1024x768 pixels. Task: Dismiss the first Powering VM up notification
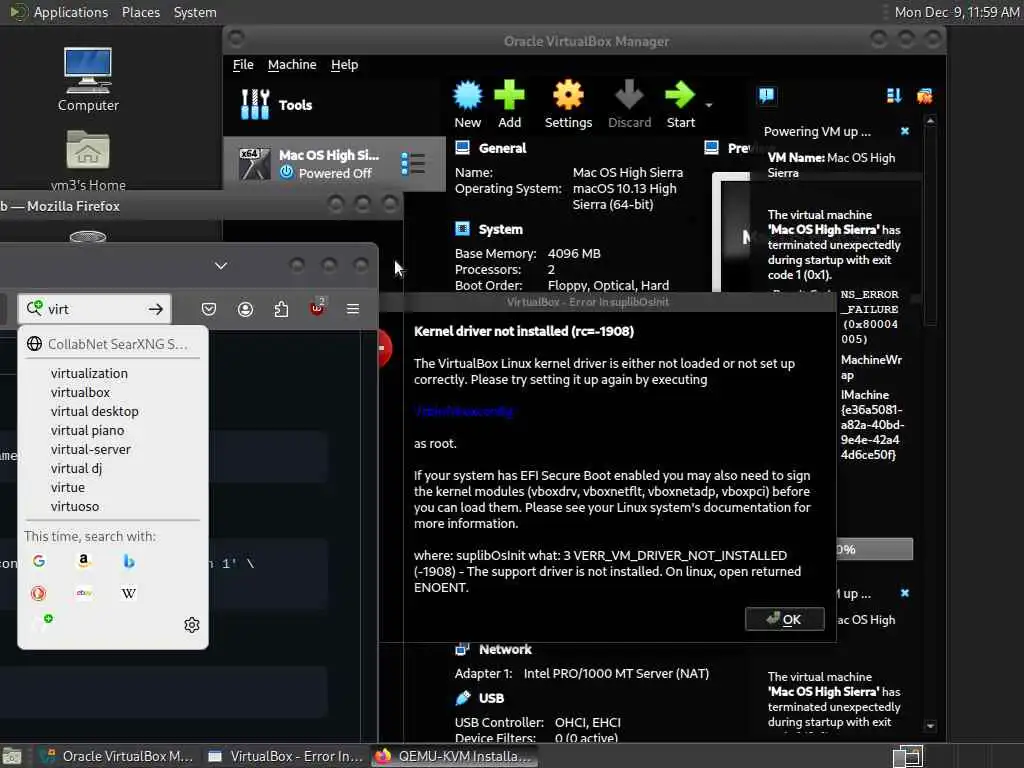pos(904,131)
